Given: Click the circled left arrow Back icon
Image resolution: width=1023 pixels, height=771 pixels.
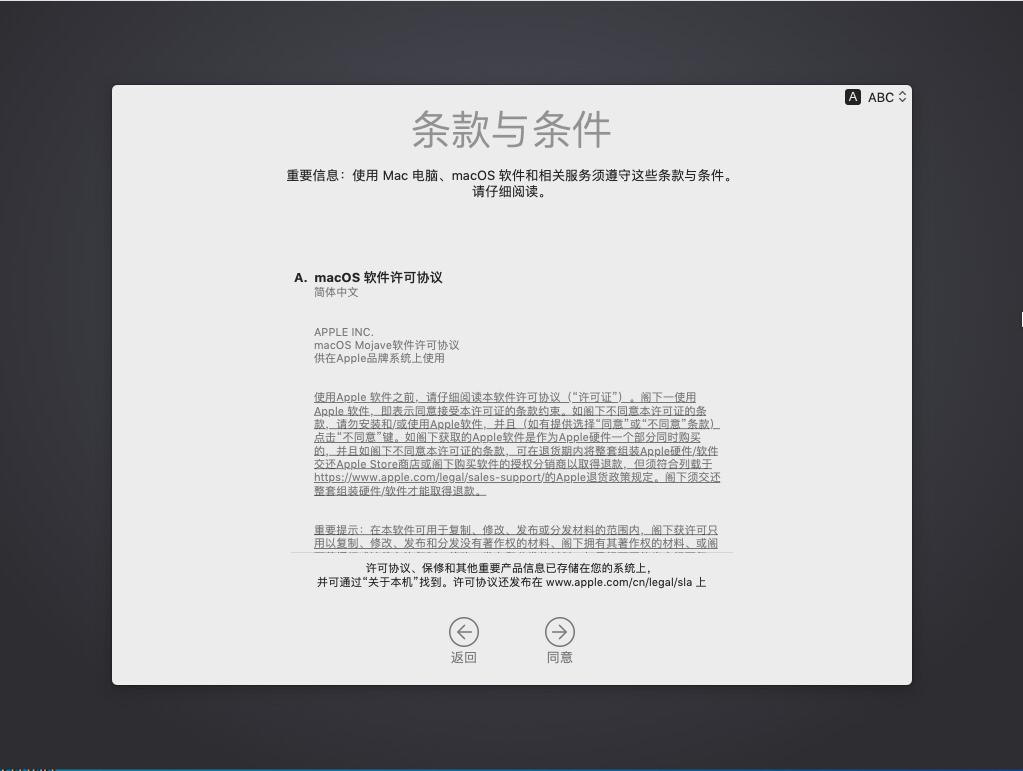Looking at the screenshot, I should click(x=463, y=632).
